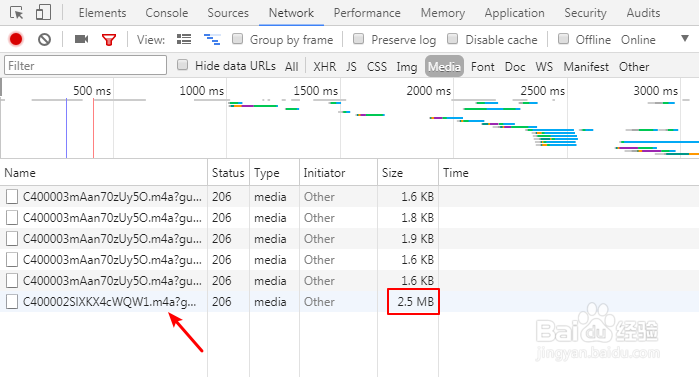
Task: Stop recording with the red record button
Action: click(x=16, y=40)
